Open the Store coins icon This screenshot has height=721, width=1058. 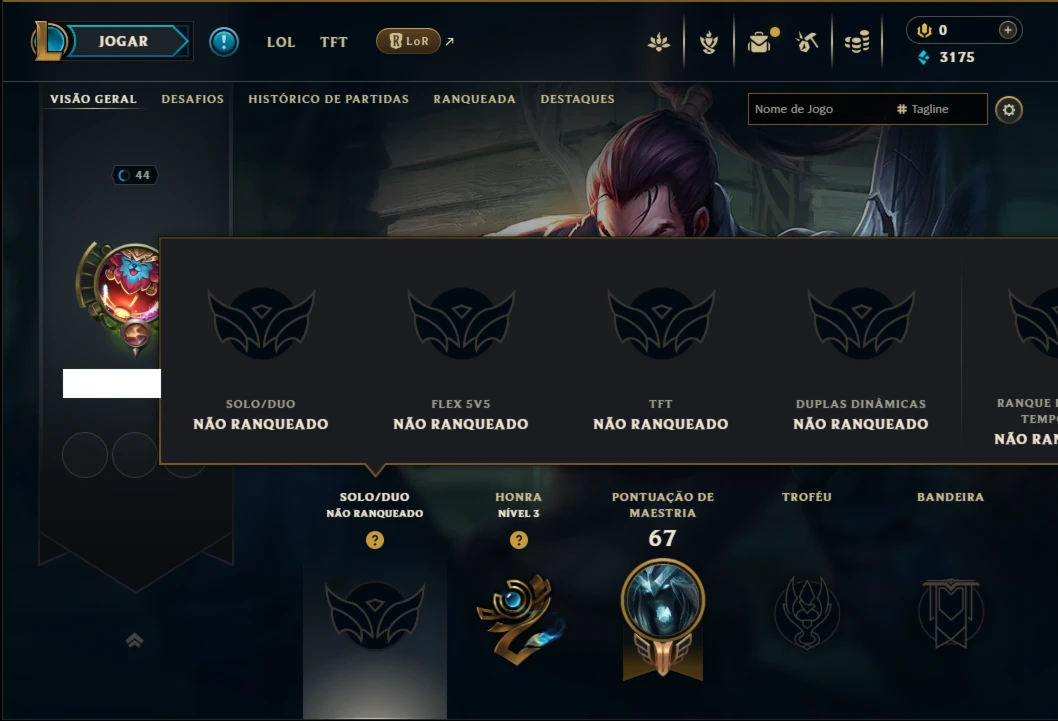click(857, 42)
